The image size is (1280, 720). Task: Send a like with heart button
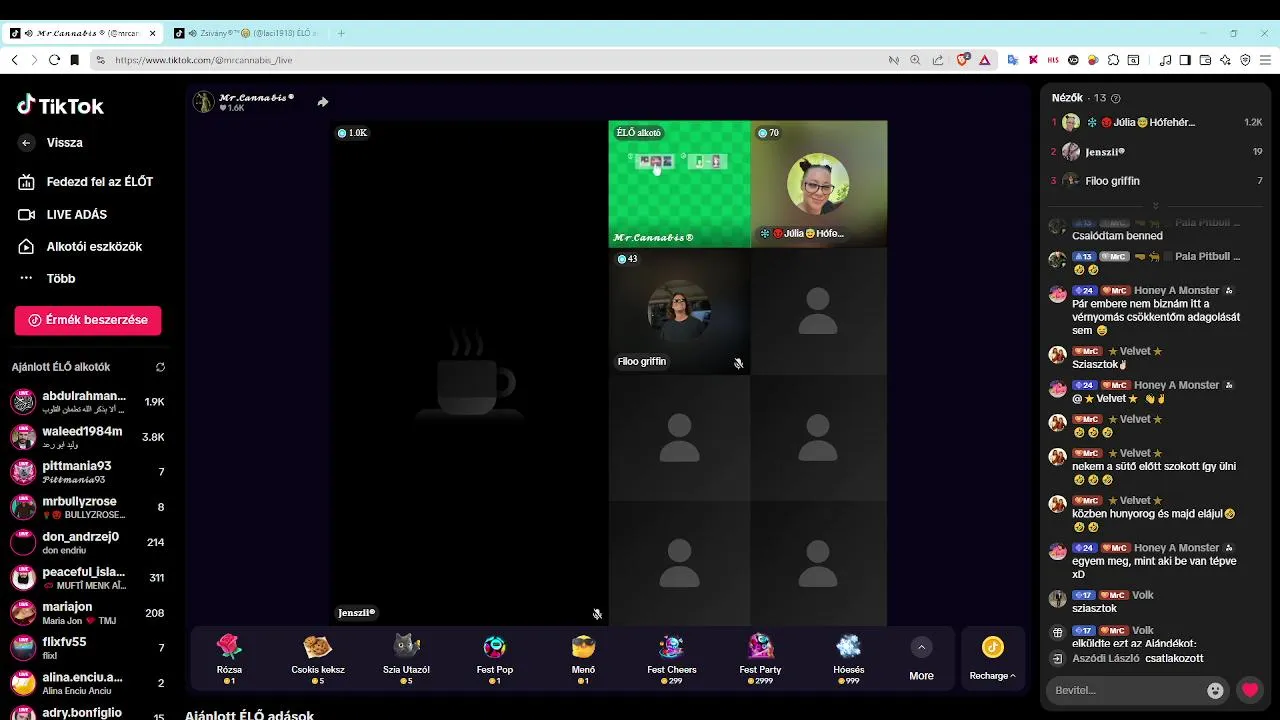point(1250,690)
